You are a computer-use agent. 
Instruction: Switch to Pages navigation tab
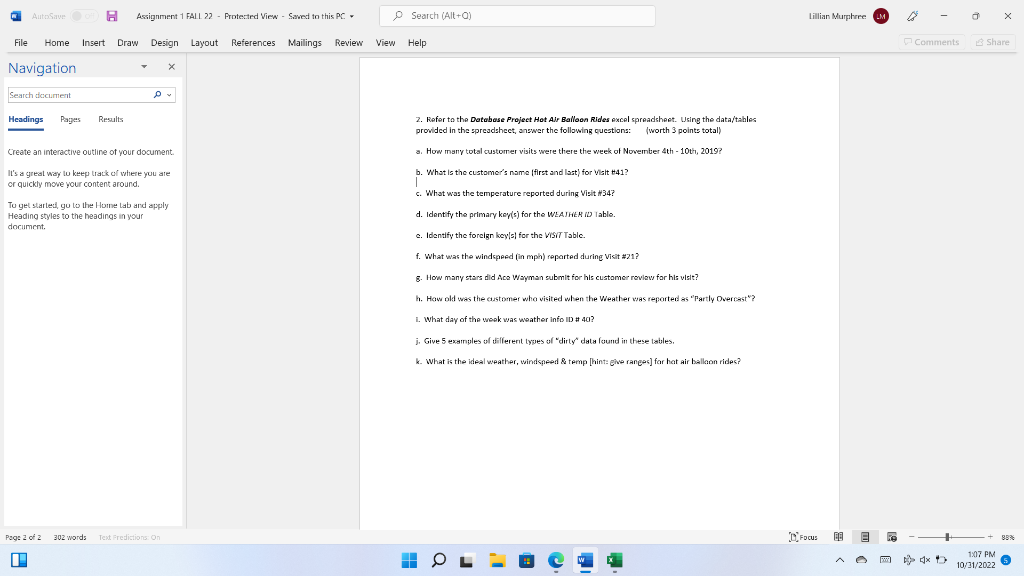[70, 120]
